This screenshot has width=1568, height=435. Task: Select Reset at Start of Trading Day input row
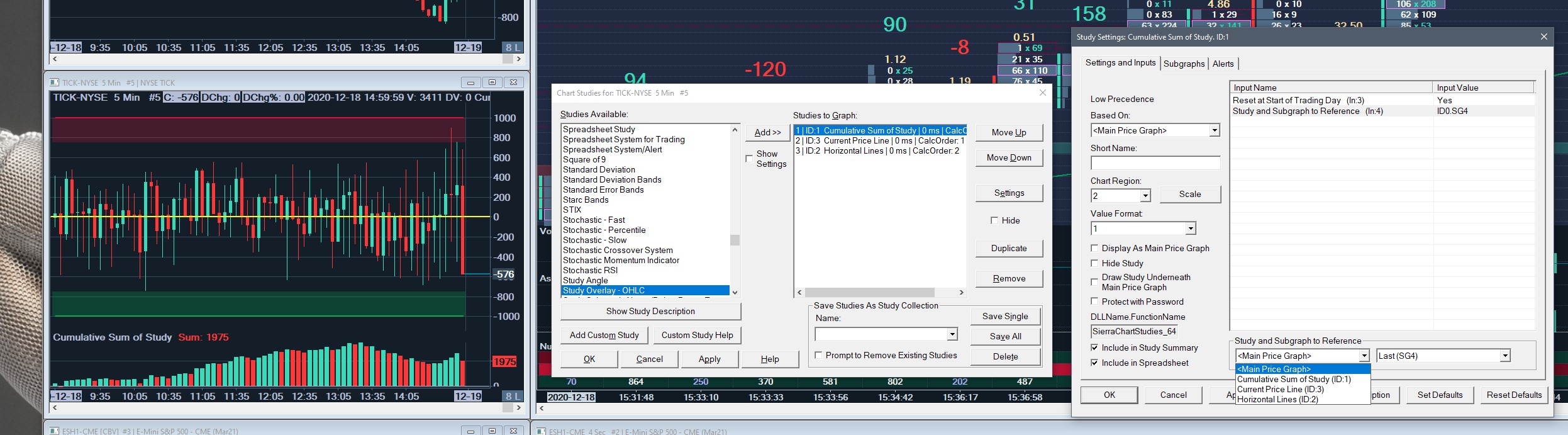coord(1382,100)
